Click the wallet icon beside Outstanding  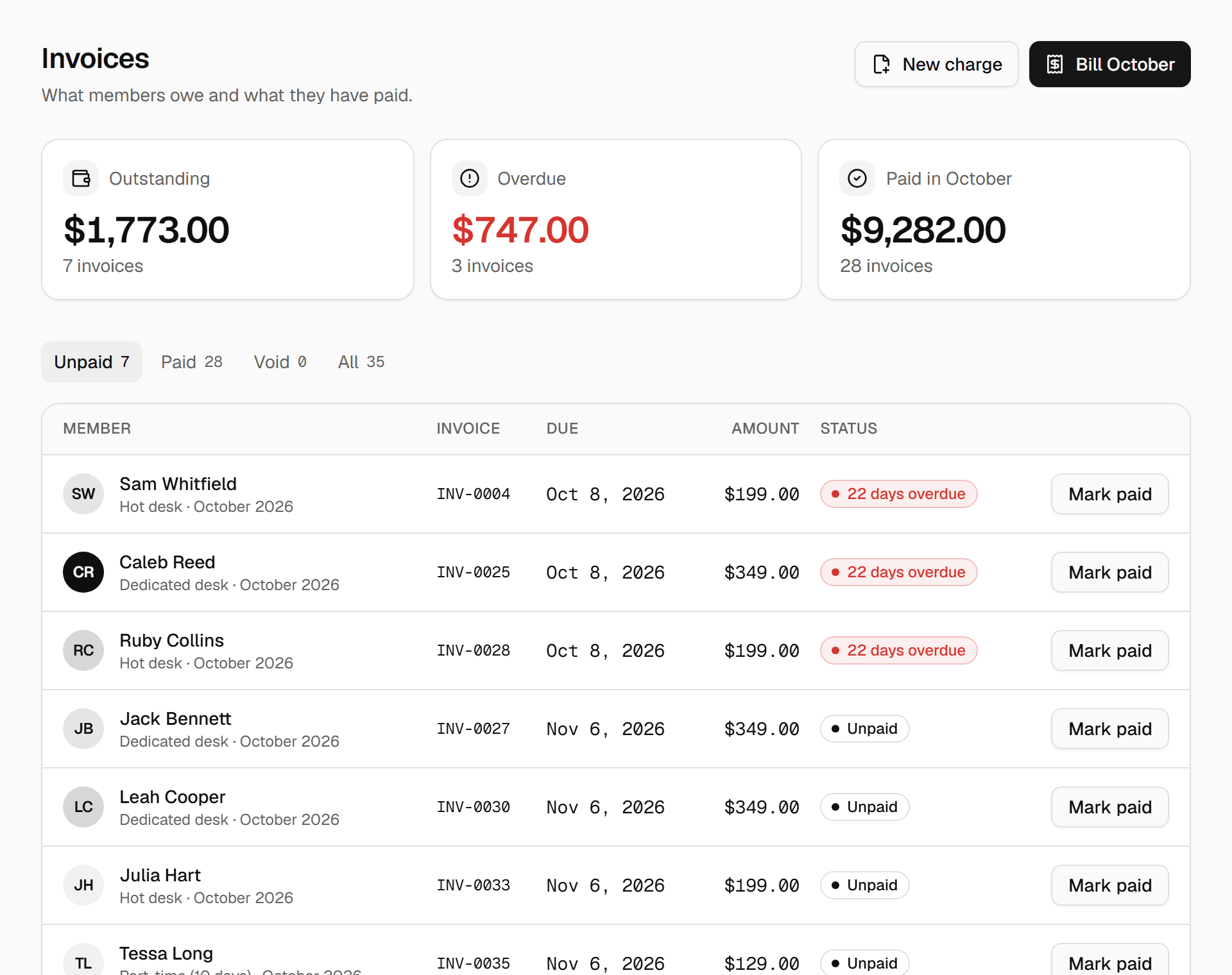(x=81, y=178)
